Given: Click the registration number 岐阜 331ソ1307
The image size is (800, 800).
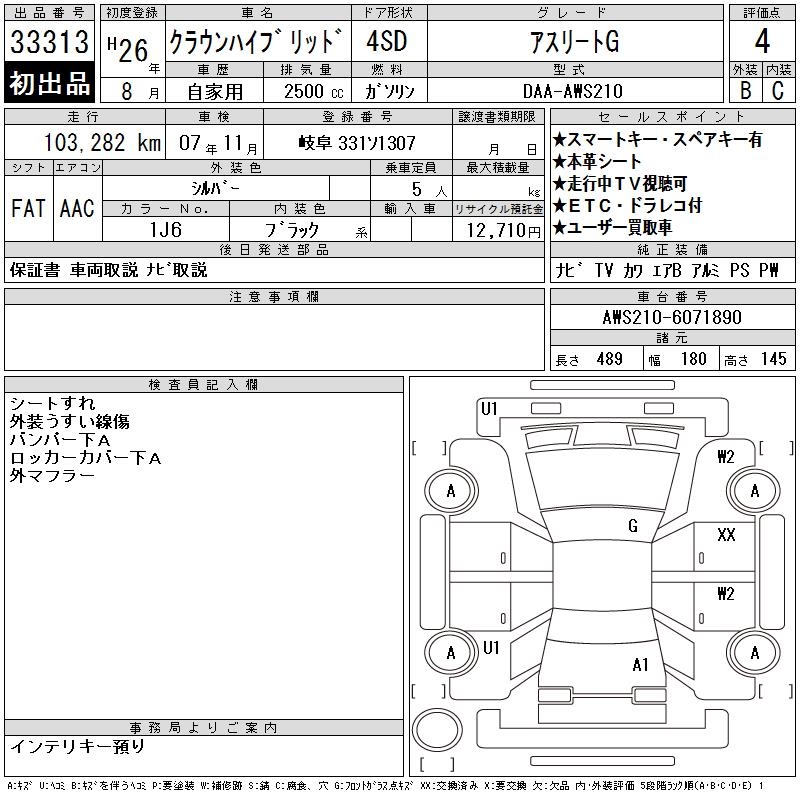Looking at the screenshot, I should coord(357,143).
